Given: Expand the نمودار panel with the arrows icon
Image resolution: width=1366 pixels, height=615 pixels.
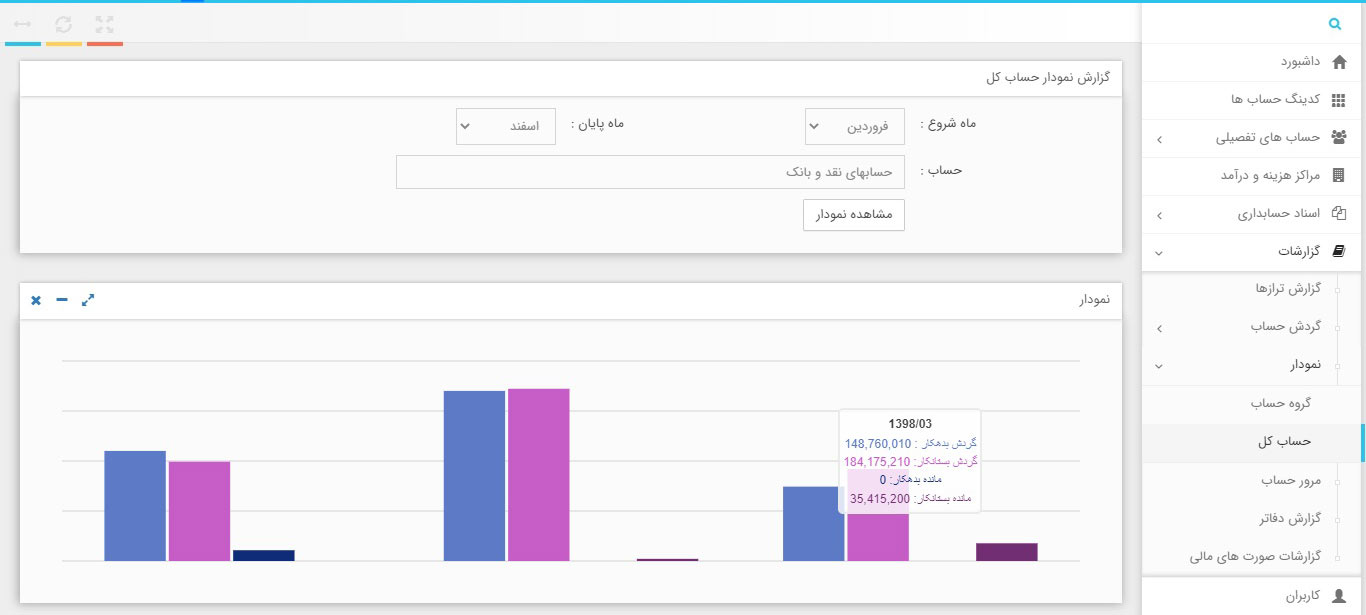Looking at the screenshot, I should click(x=88, y=299).
